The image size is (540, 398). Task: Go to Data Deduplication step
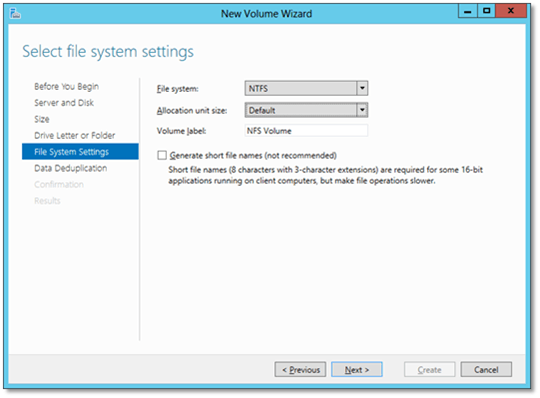click(71, 168)
